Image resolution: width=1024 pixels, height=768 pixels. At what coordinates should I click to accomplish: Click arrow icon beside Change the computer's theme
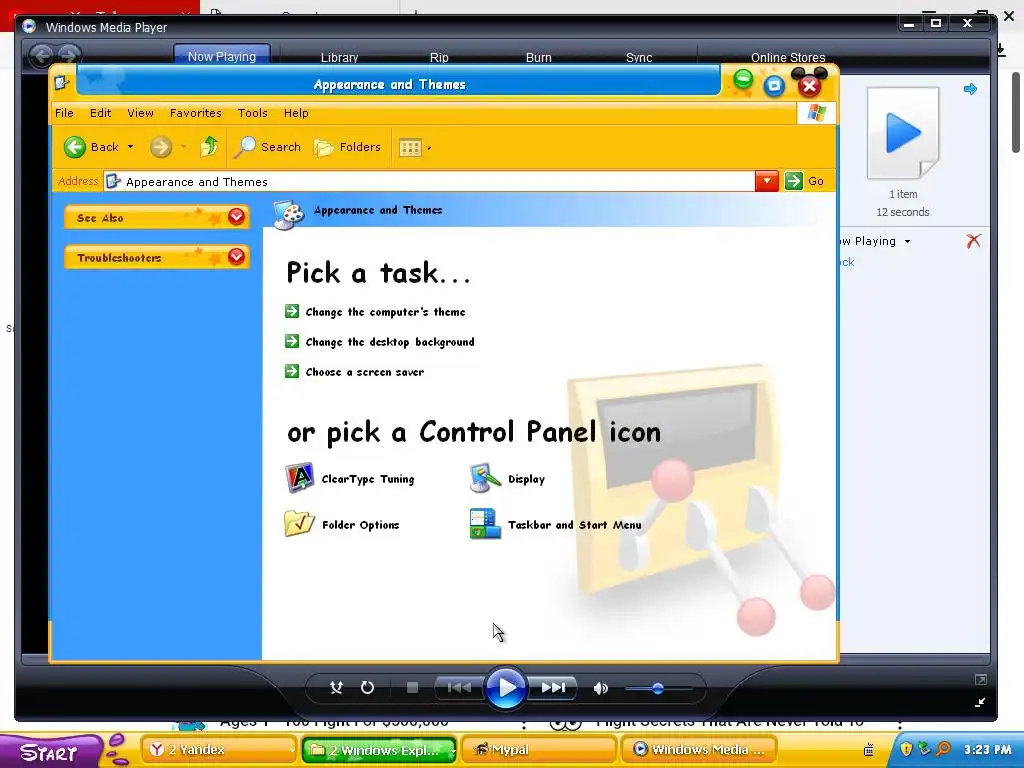(292, 312)
